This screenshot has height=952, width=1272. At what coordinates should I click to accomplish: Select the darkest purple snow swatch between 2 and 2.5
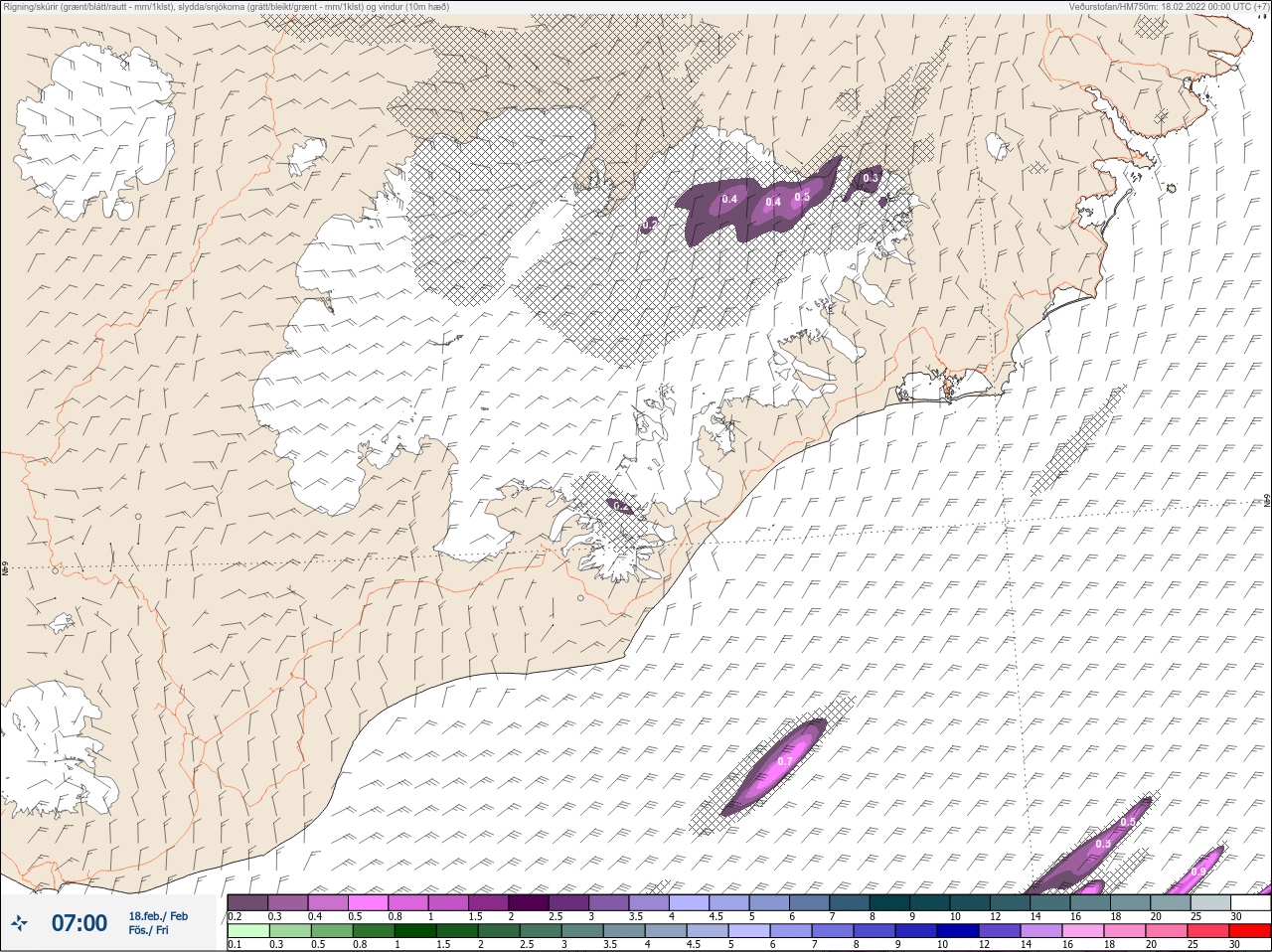click(x=529, y=902)
